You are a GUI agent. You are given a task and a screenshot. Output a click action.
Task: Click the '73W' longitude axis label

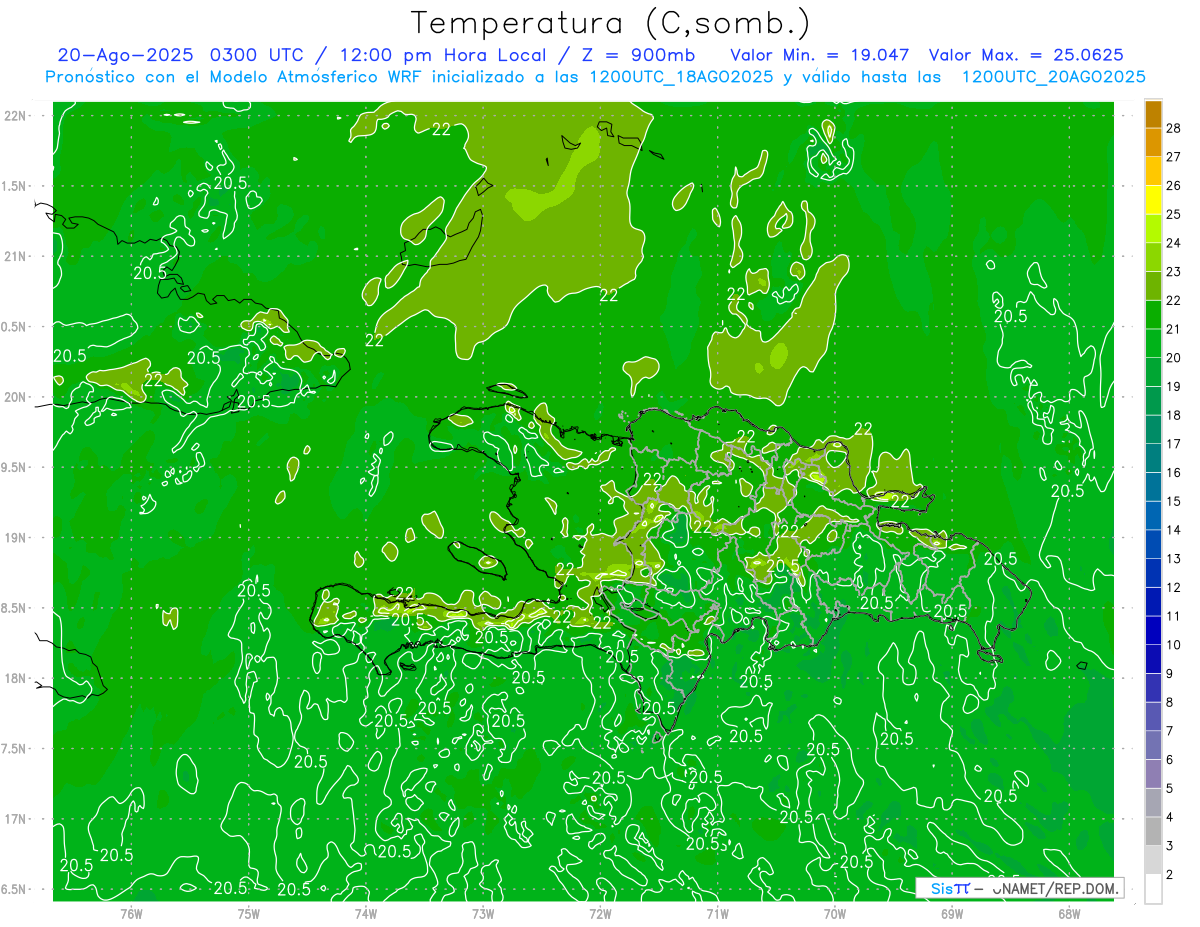483,913
